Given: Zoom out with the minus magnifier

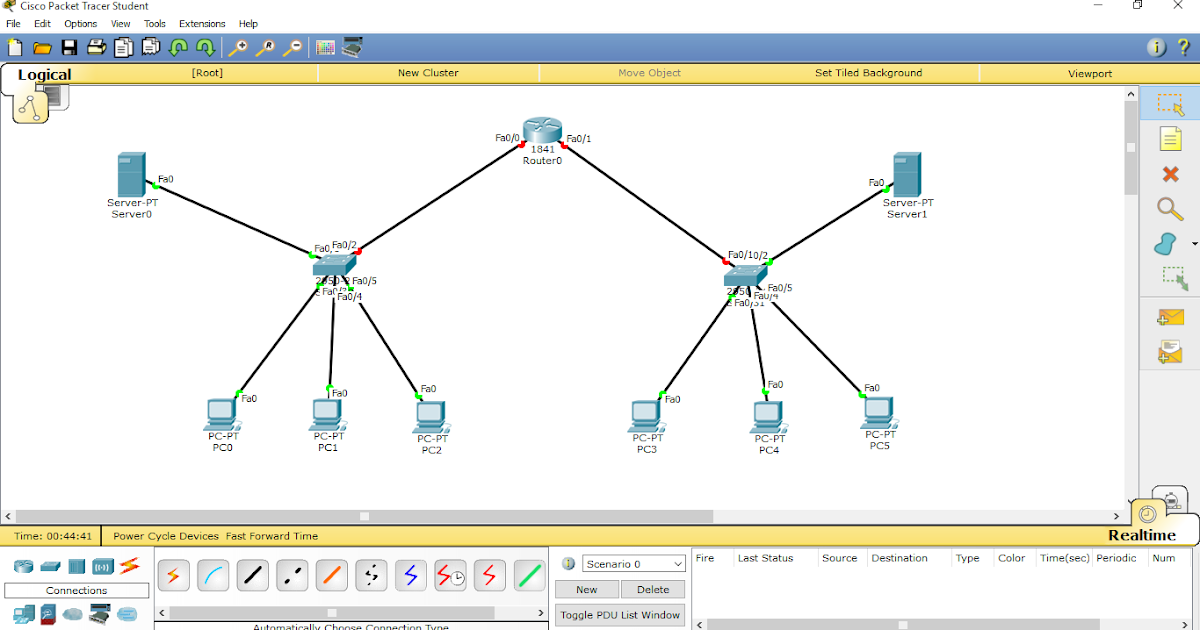Looking at the screenshot, I should (x=292, y=47).
